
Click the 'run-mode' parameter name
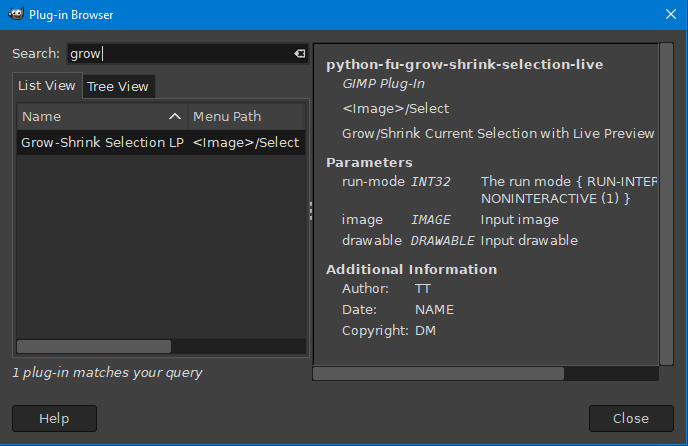(x=373, y=181)
